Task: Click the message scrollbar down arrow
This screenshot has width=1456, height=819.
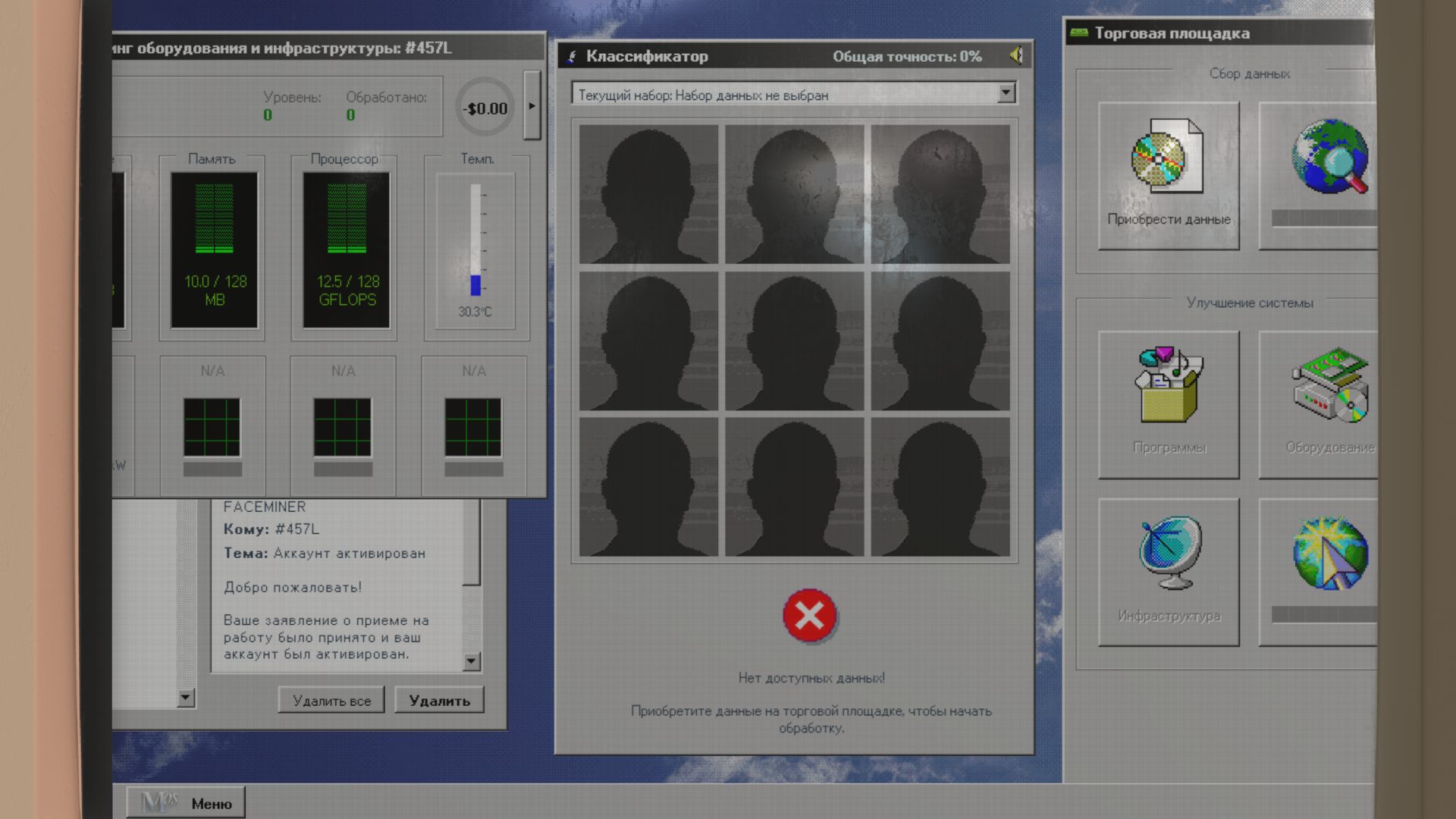Action: (471, 661)
